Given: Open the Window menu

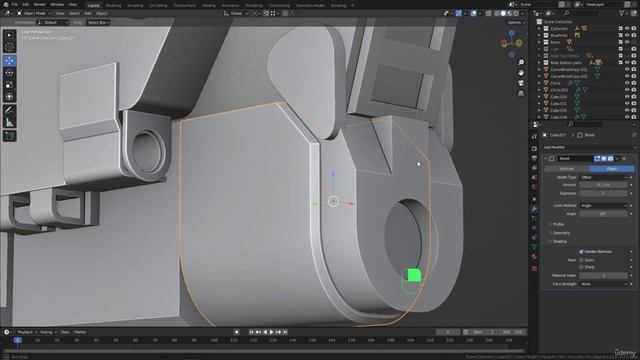Looking at the screenshot, I should click(x=57, y=4).
